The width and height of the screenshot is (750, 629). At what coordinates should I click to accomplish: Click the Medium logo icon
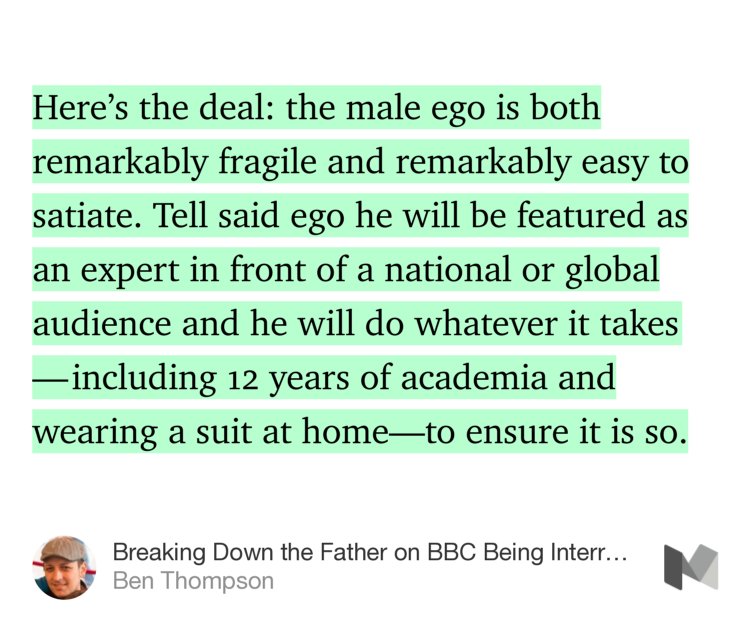click(x=691, y=566)
